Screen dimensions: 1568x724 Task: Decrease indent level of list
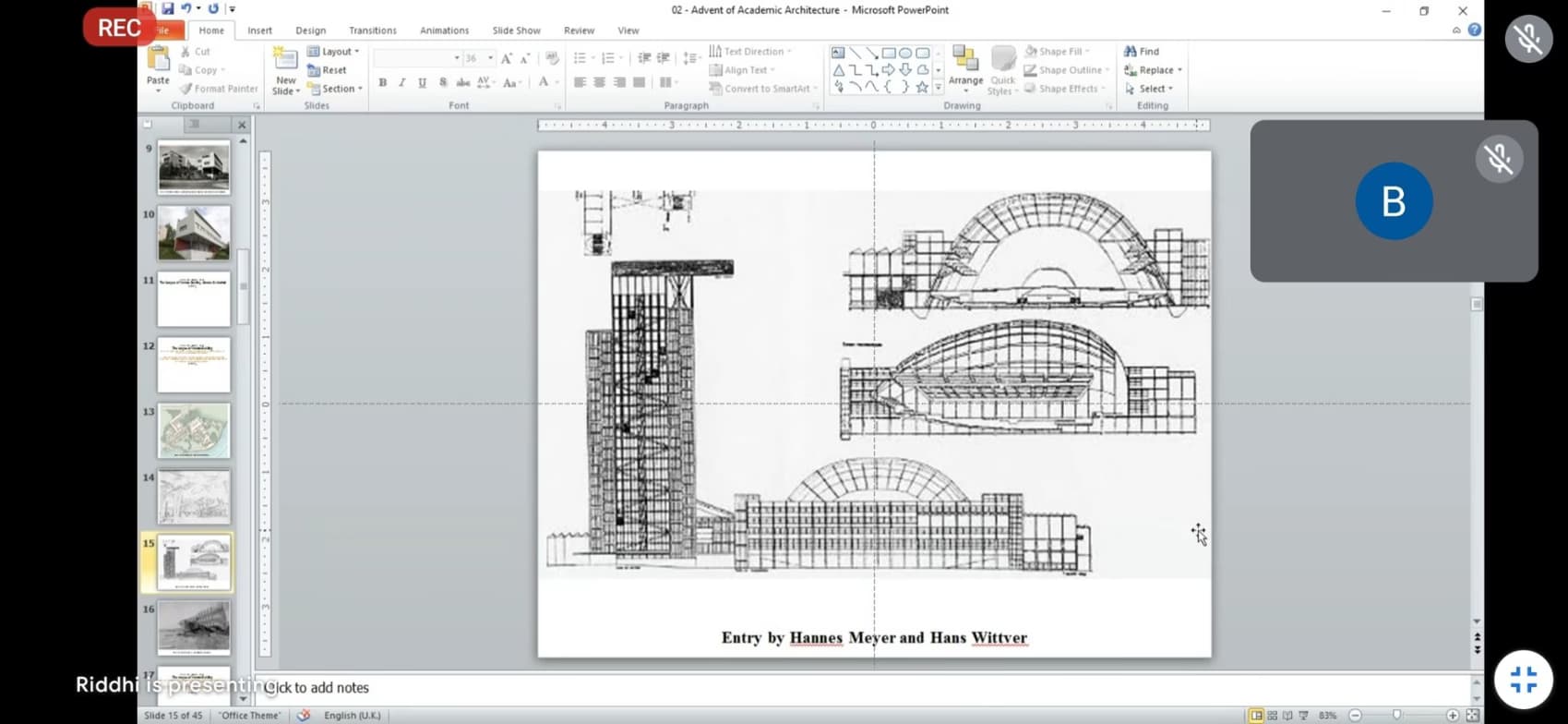644,58
